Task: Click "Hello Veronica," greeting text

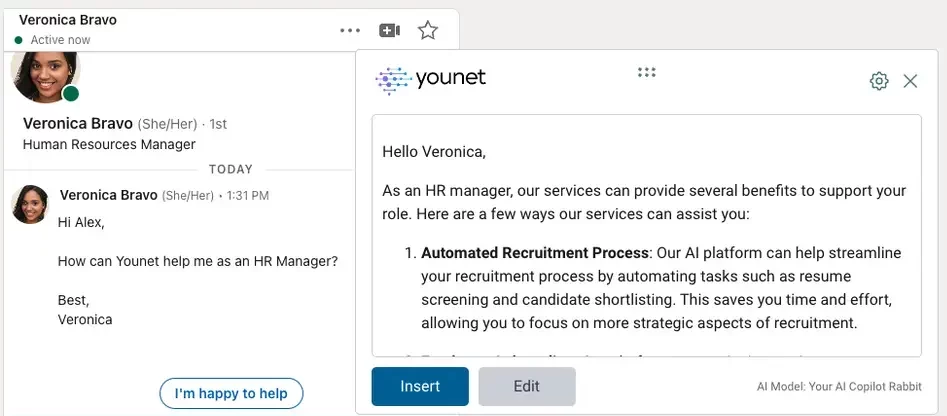Action: (x=434, y=152)
